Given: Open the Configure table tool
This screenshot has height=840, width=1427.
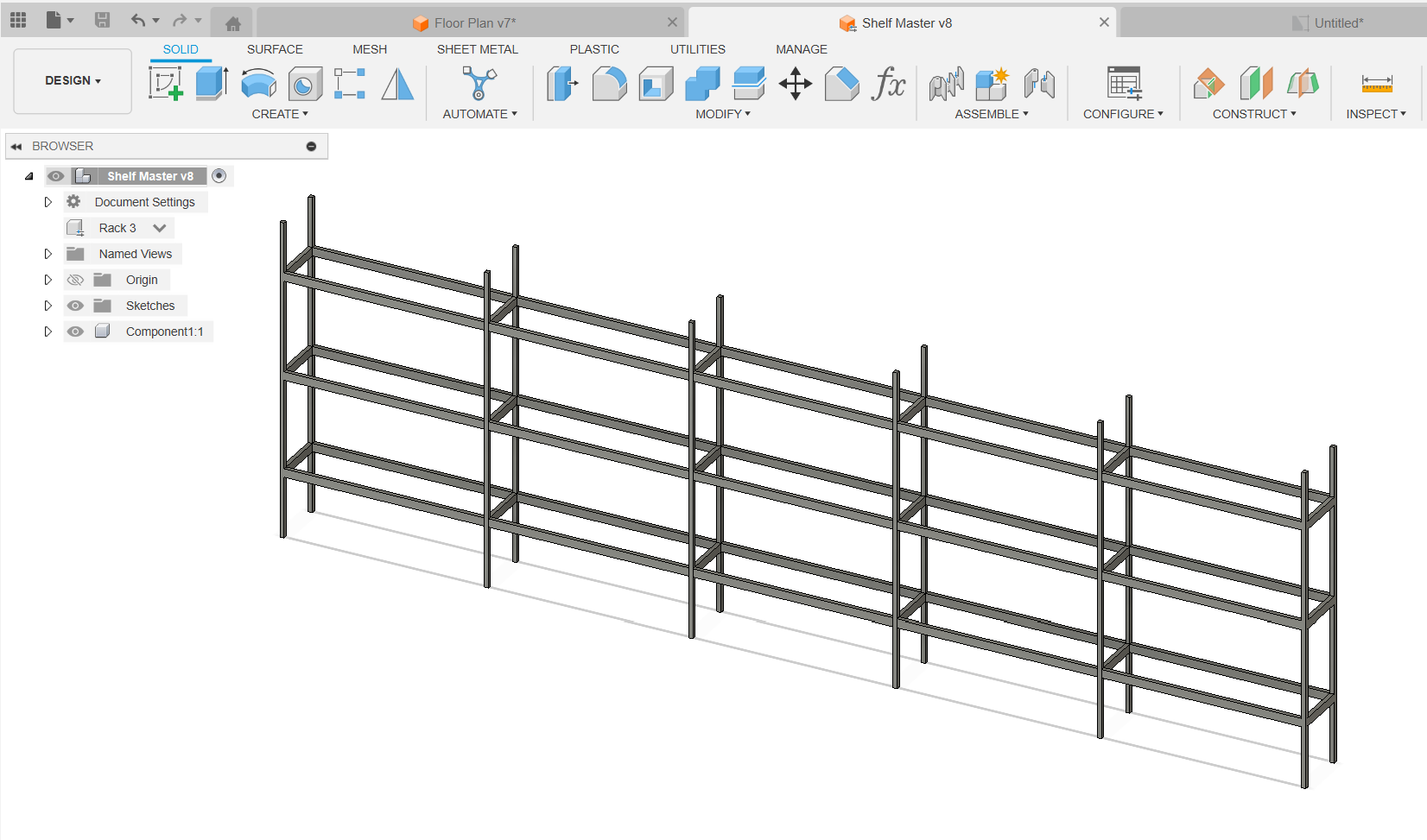Looking at the screenshot, I should (x=1124, y=84).
